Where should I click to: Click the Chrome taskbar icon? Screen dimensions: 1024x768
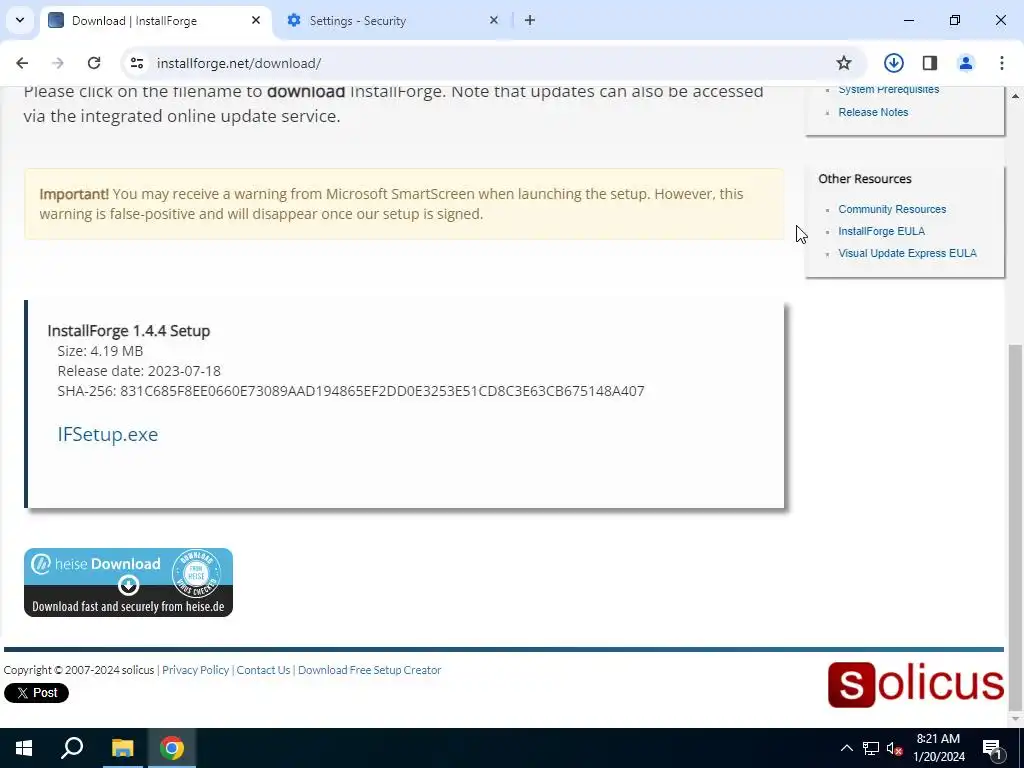(172, 748)
